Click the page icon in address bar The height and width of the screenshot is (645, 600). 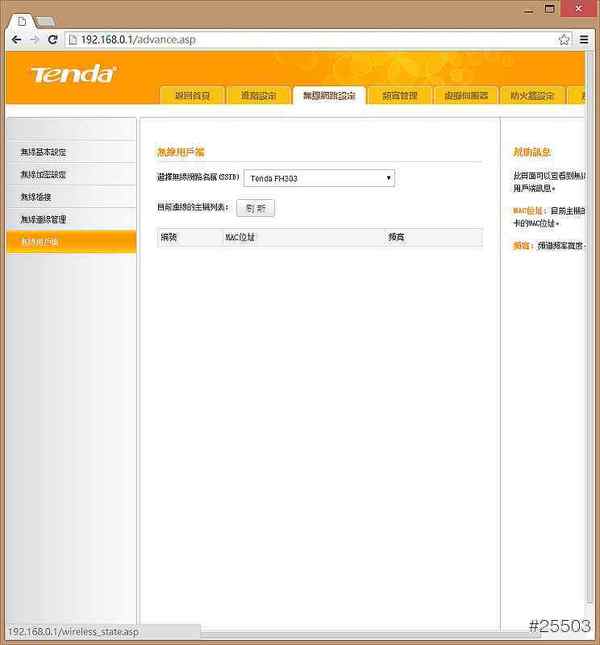(x=73, y=40)
